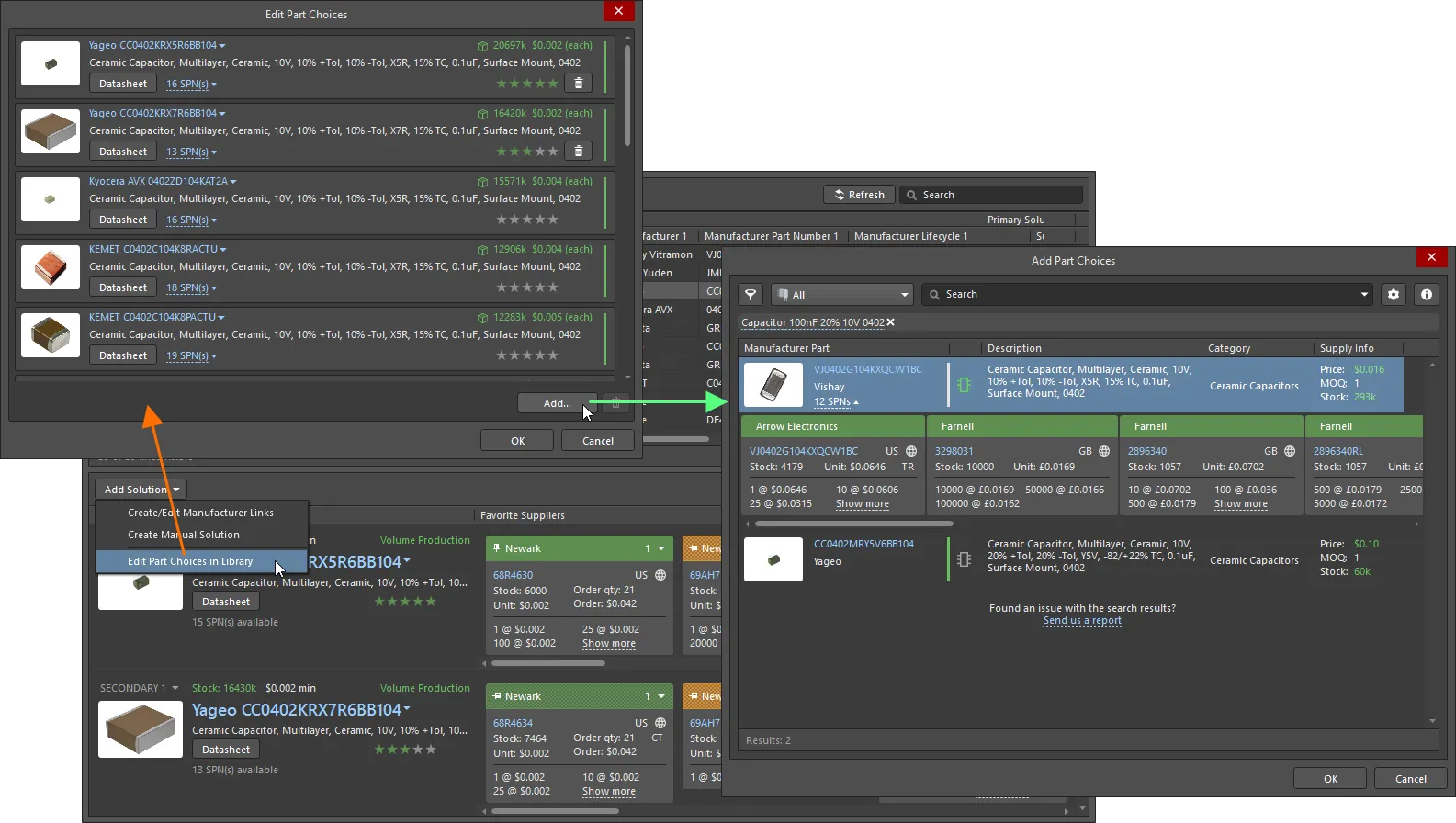Click Cancel in Edit Part Choices dialog
The image size is (1456, 823).
coord(598,441)
